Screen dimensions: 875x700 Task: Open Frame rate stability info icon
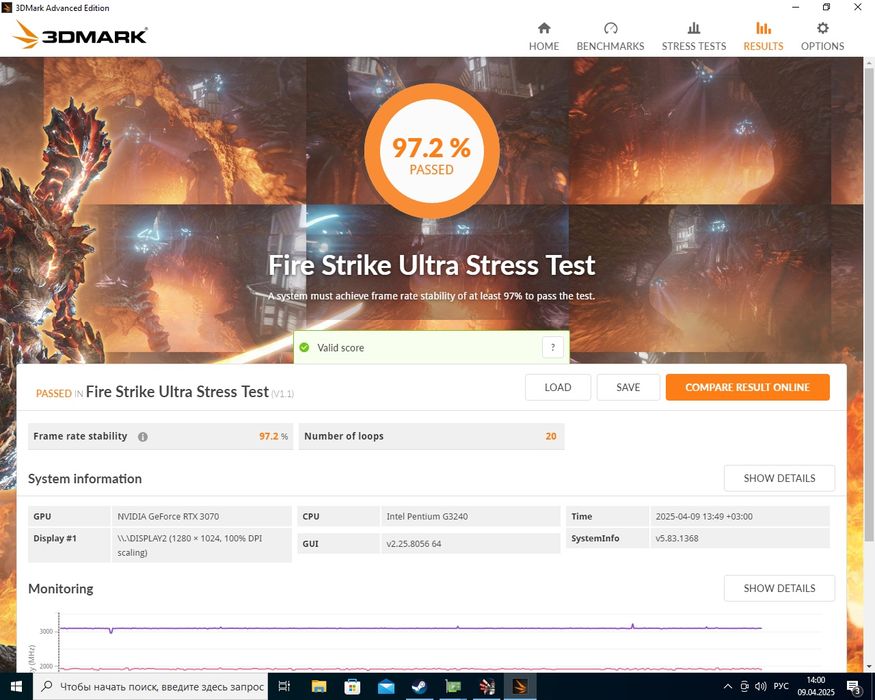coord(143,437)
